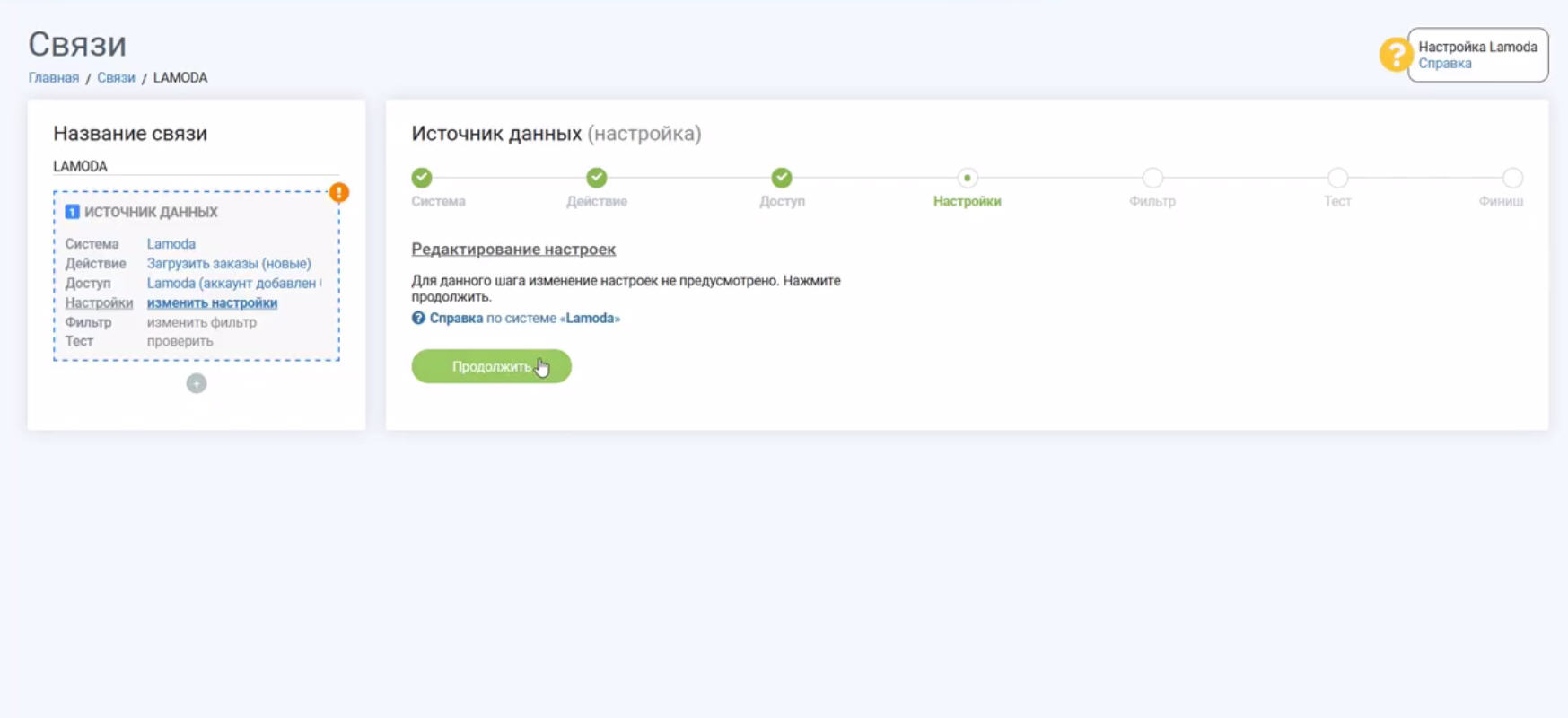
Task: Click the изменить настройки link
Action: pos(212,302)
